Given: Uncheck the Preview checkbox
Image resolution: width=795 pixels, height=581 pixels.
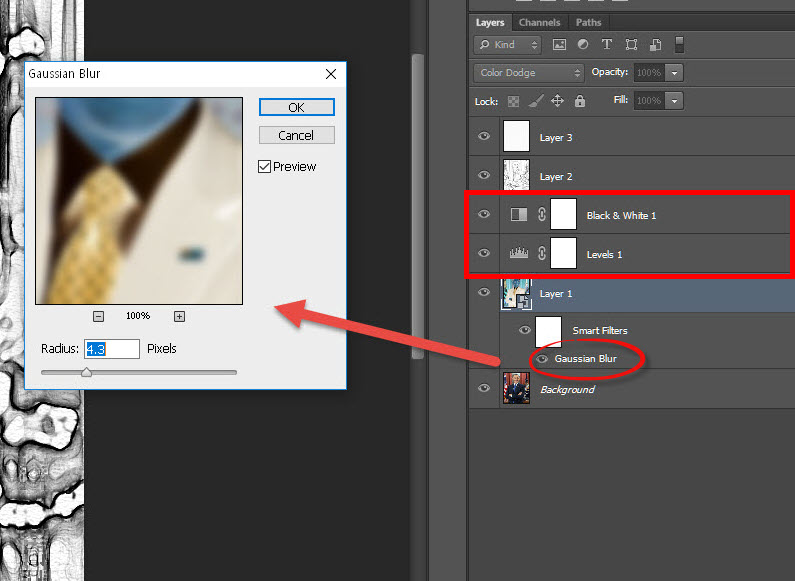Looking at the screenshot, I should tap(264, 166).
